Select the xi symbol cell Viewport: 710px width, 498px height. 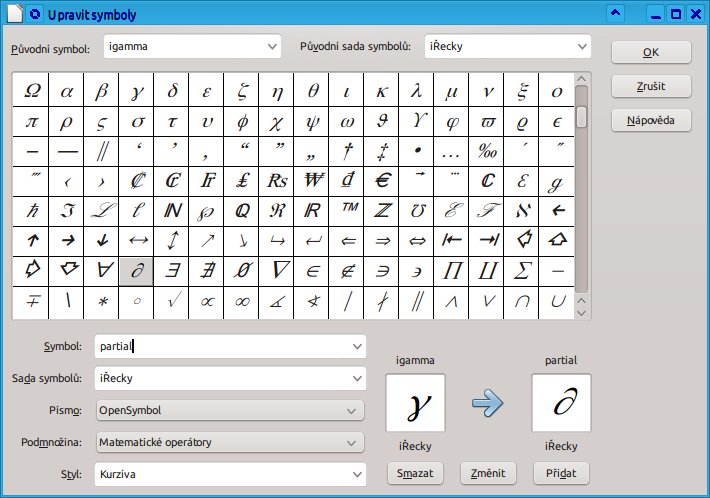[522, 91]
